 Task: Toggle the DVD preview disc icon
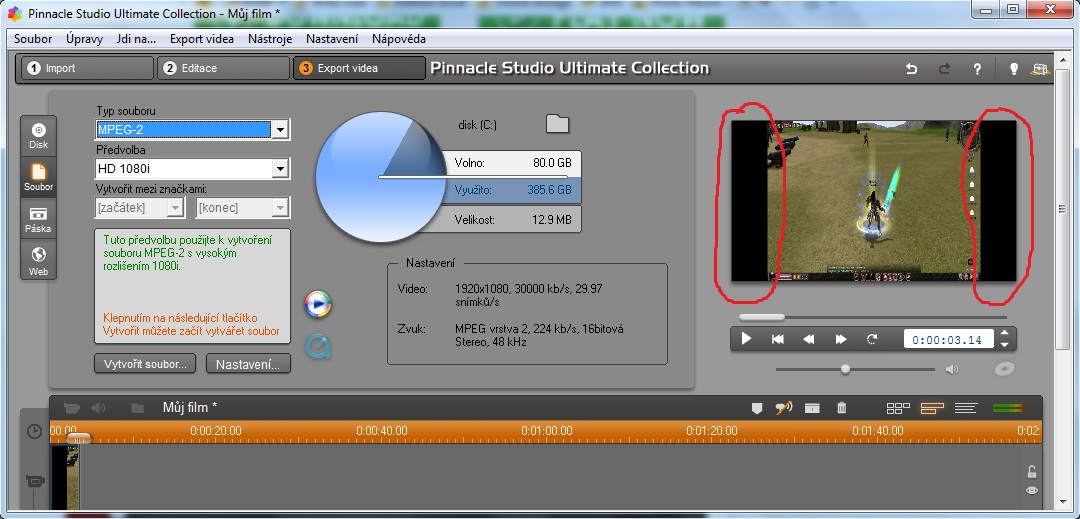[x=1004, y=370]
